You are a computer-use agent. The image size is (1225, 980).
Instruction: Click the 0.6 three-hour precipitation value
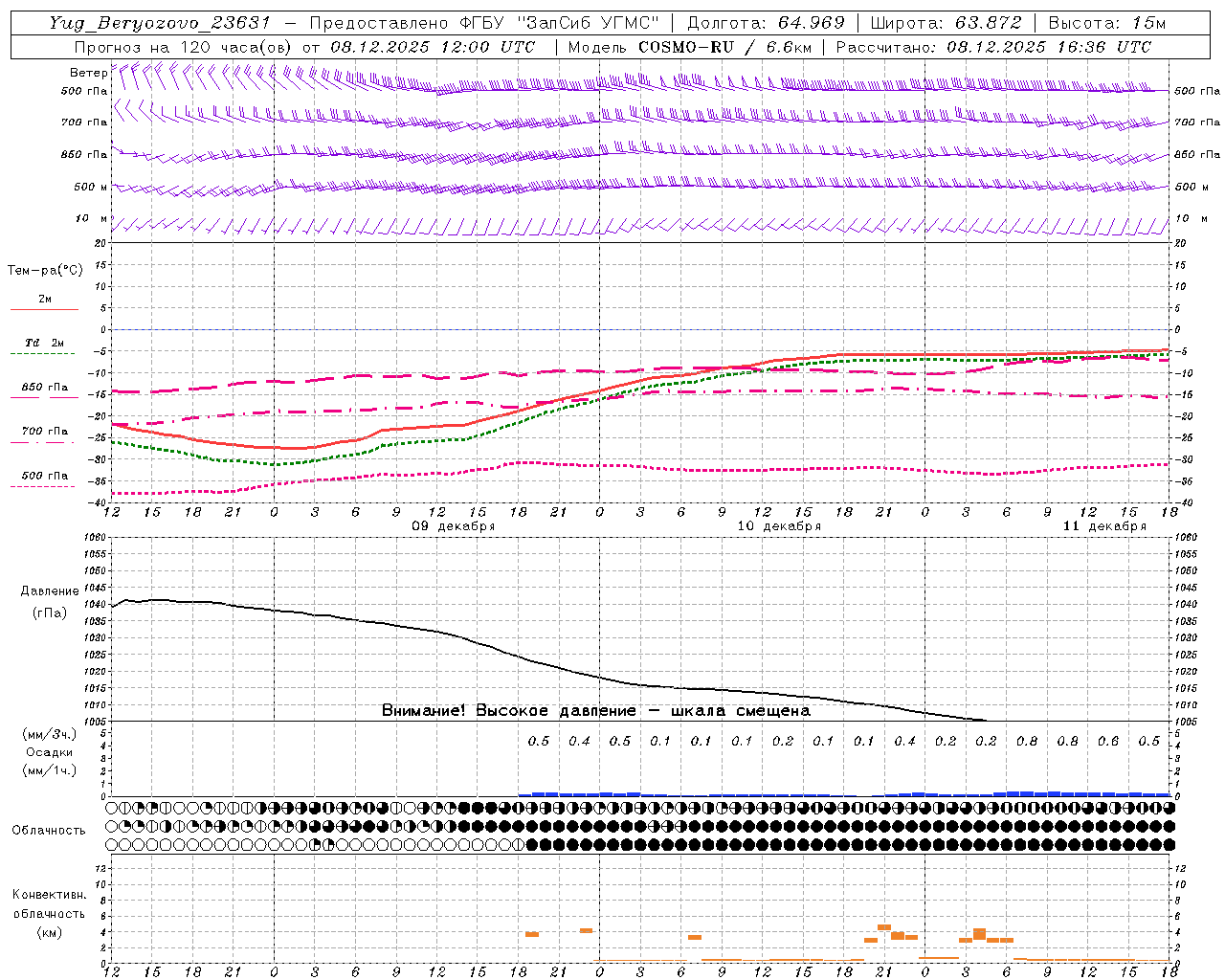click(1108, 741)
